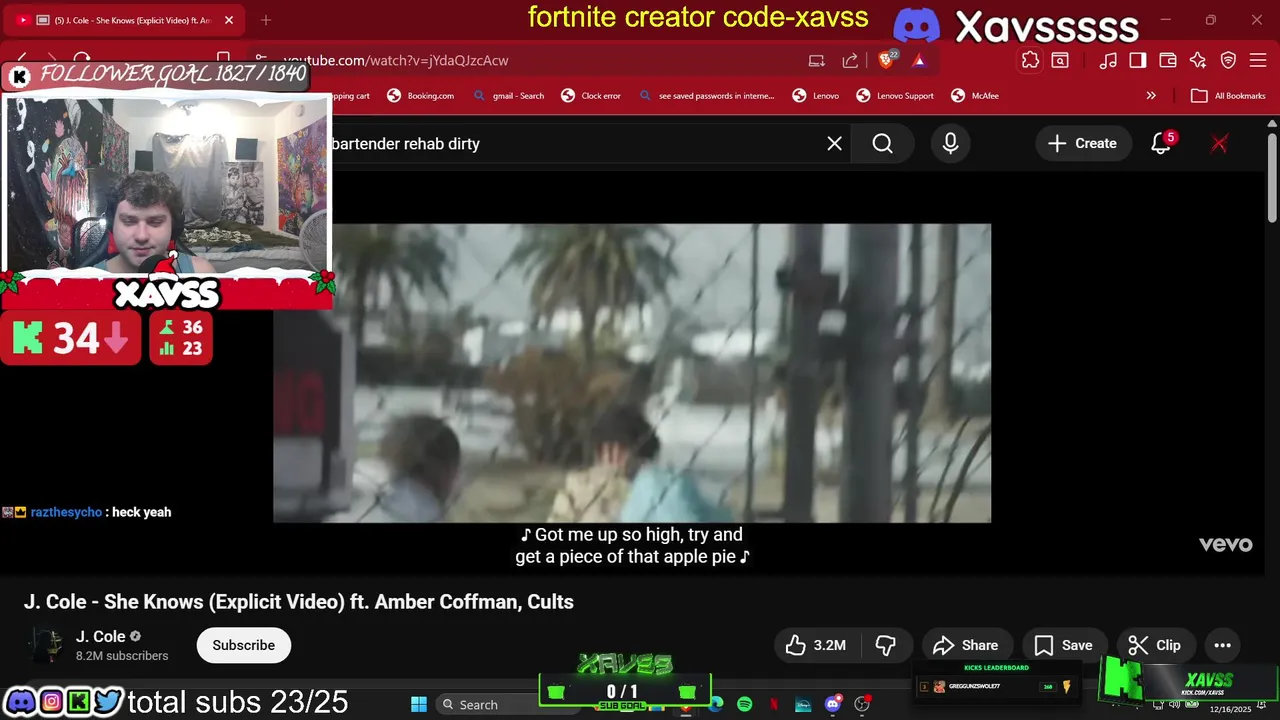Open the Clock error bookmark
Image resolution: width=1280 pixels, height=720 pixels.
point(591,96)
